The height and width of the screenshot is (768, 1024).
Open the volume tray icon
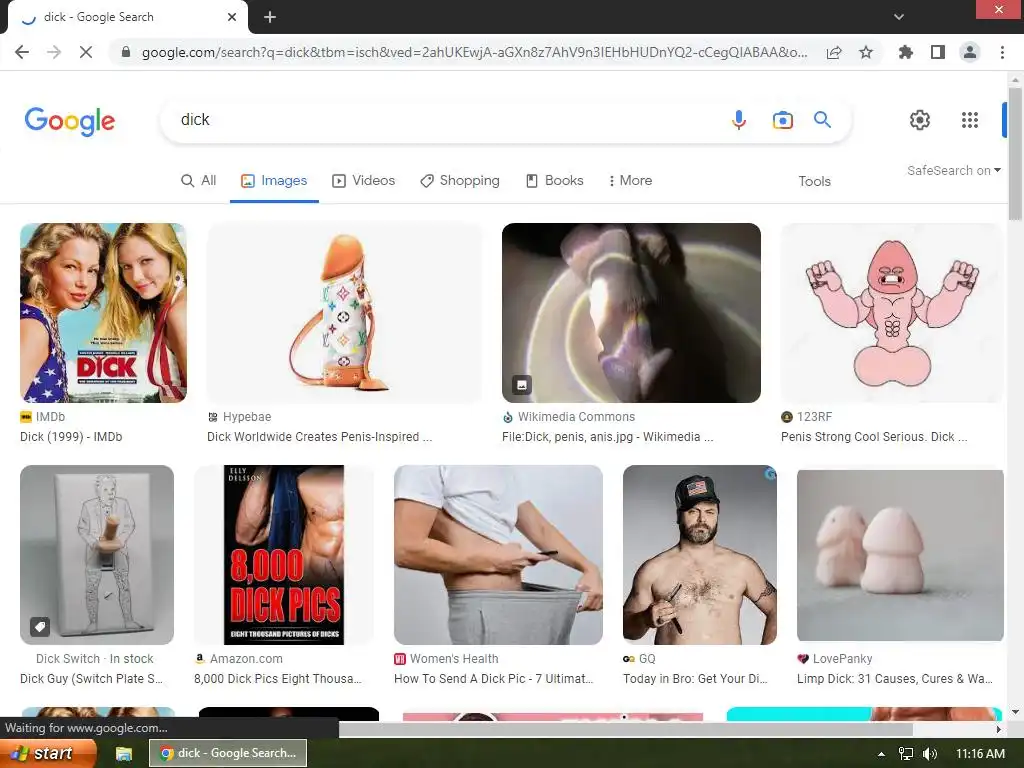pos(930,754)
